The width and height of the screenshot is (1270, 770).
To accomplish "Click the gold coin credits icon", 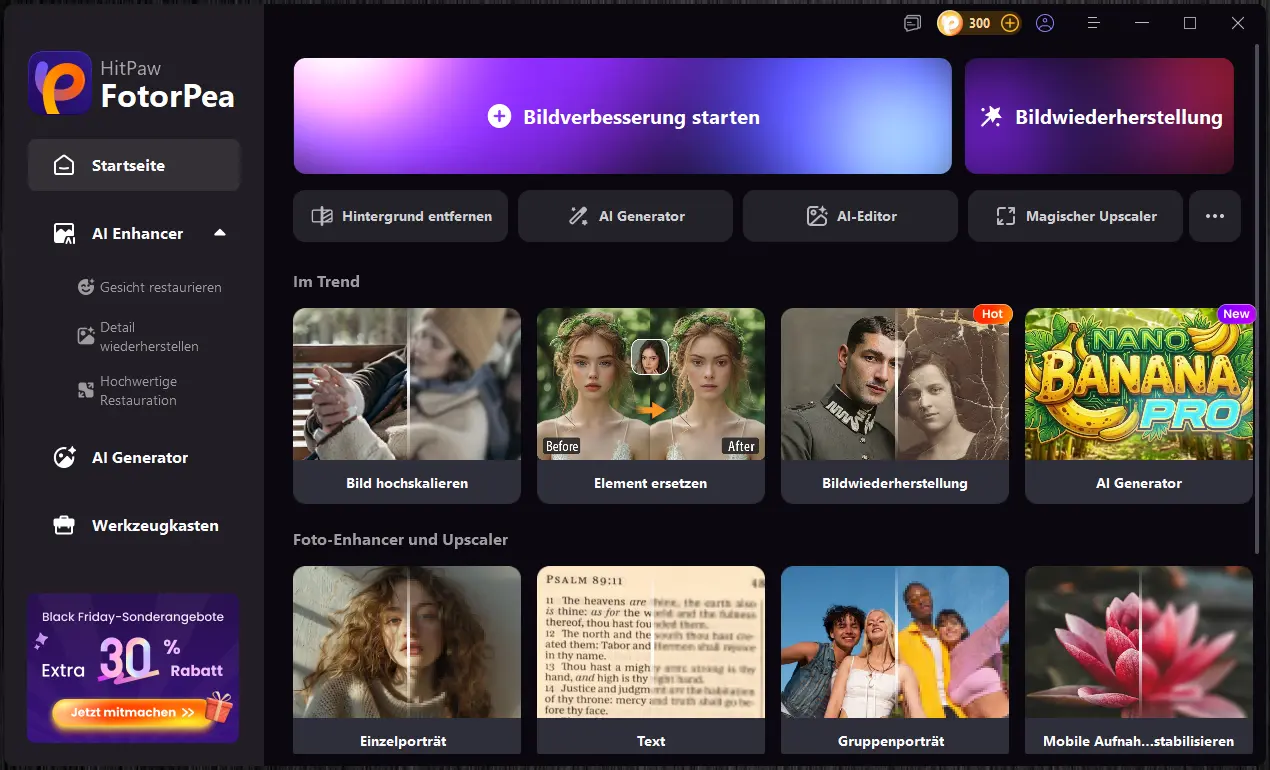I will [x=950, y=23].
